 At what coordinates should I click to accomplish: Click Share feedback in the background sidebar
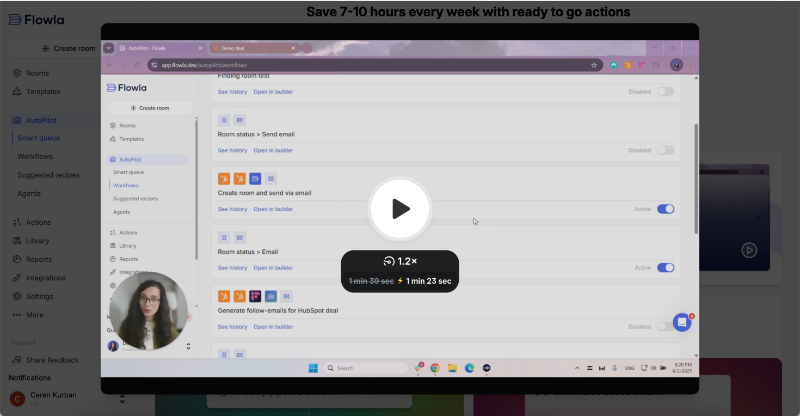(46, 360)
